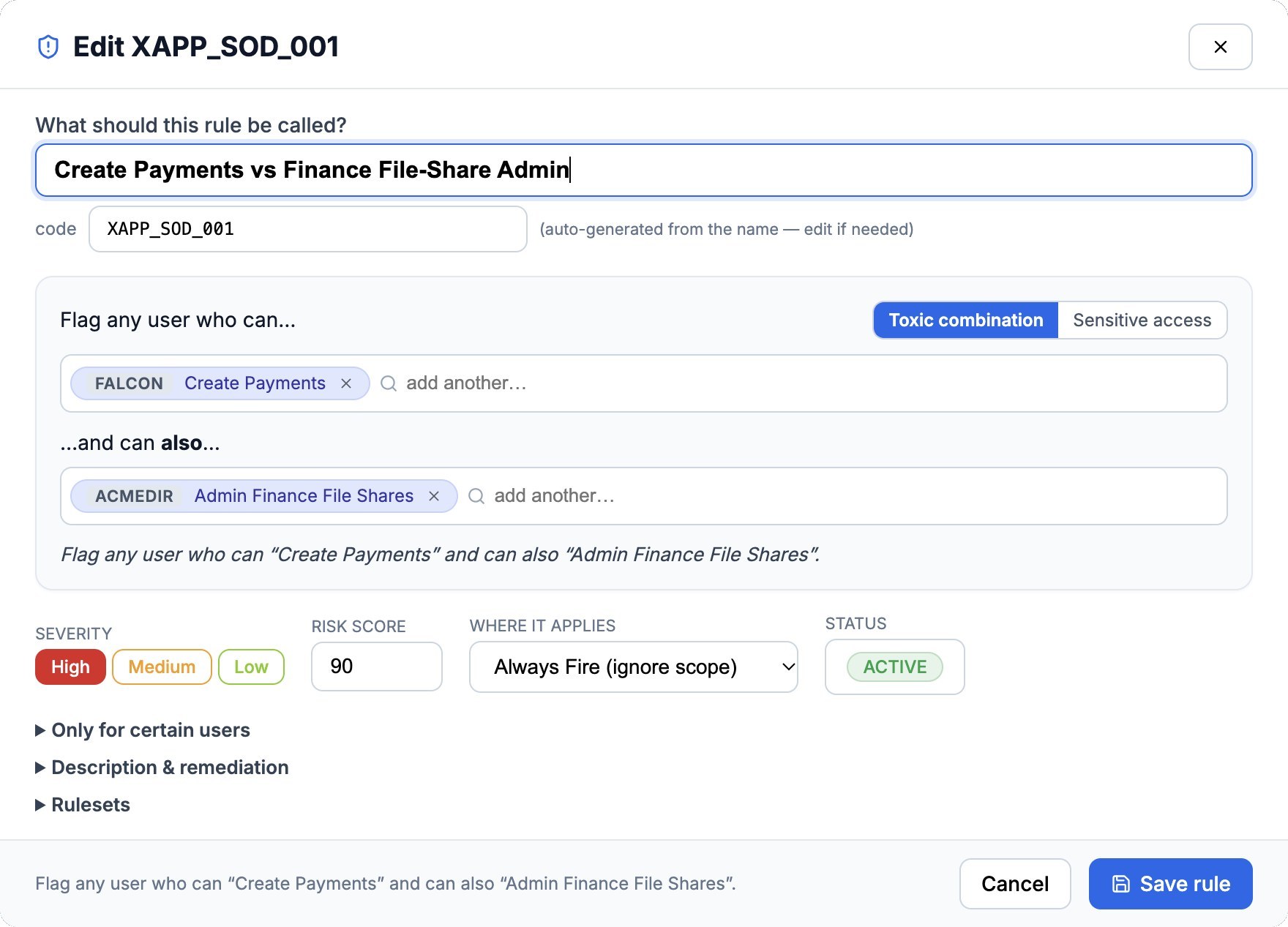Switch to Sensitive access mode
Screen dimensions: 1288x927
(x=1142, y=320)
